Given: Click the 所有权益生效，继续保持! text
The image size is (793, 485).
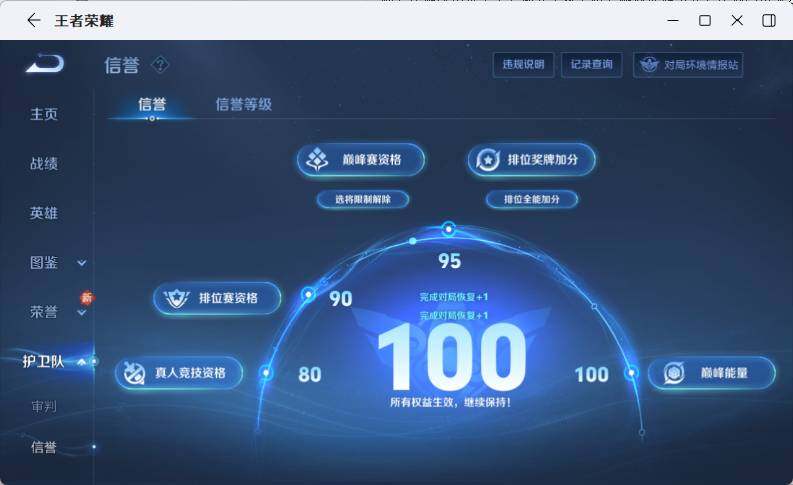Looking at the screenshot, I should 450,403.
